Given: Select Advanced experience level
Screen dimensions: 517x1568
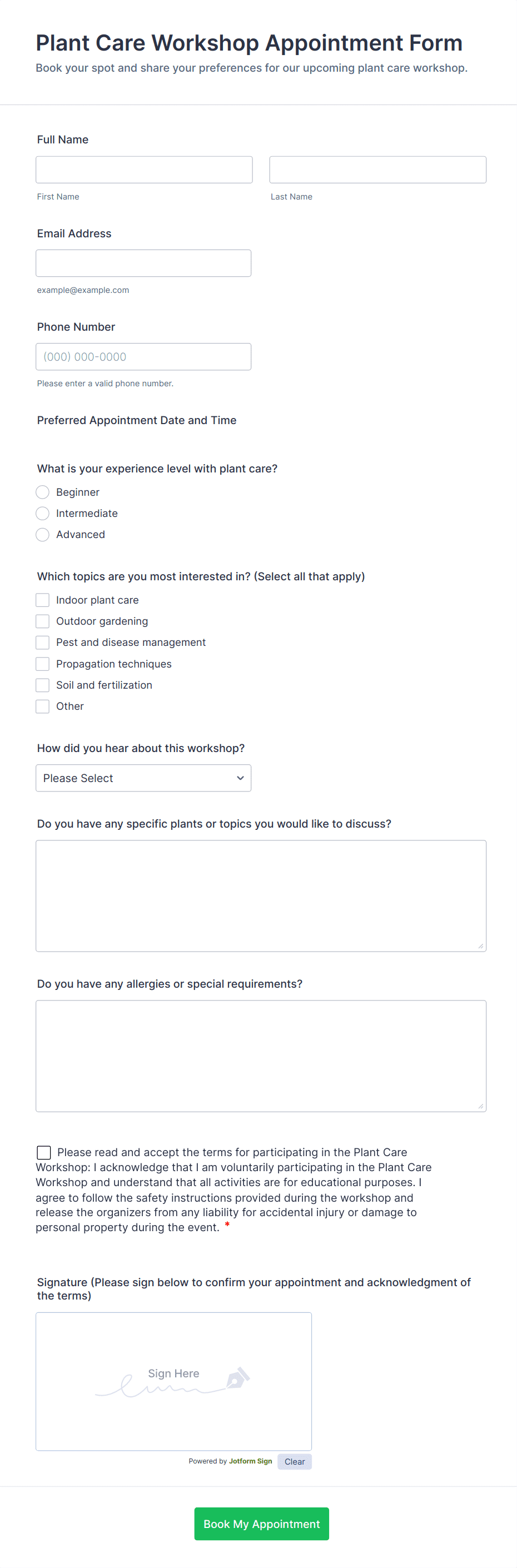Looking at the screenshot, I should pyautogui.click(x=43, y=535).
